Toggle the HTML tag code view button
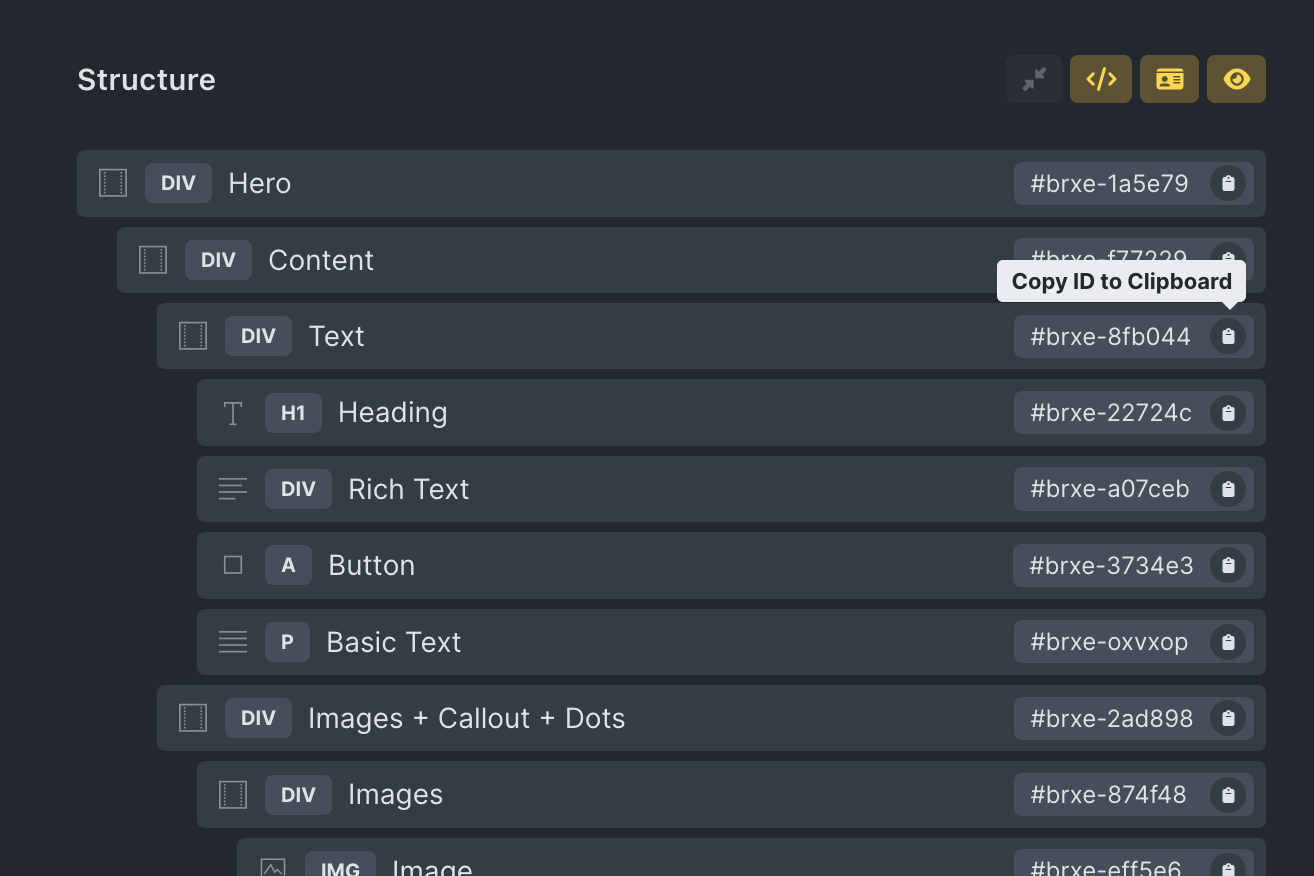 [1101, 79]
